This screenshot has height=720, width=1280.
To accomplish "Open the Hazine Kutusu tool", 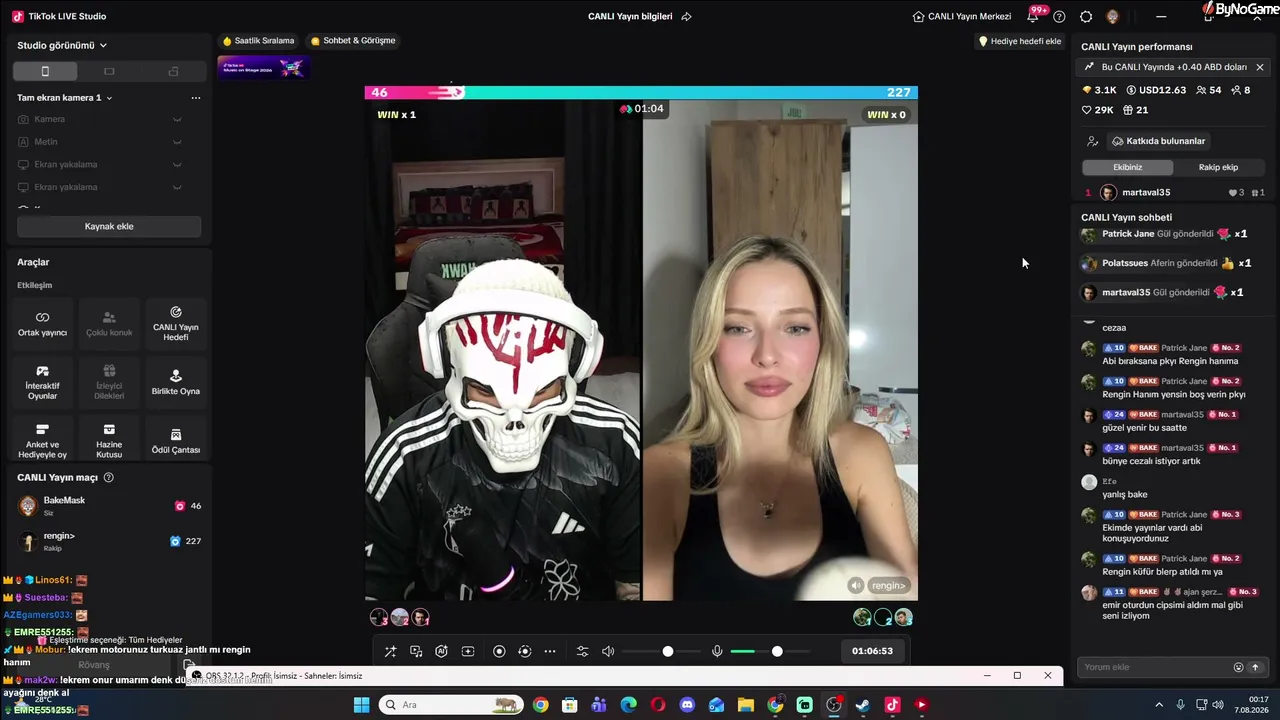I will coord(109,441).
